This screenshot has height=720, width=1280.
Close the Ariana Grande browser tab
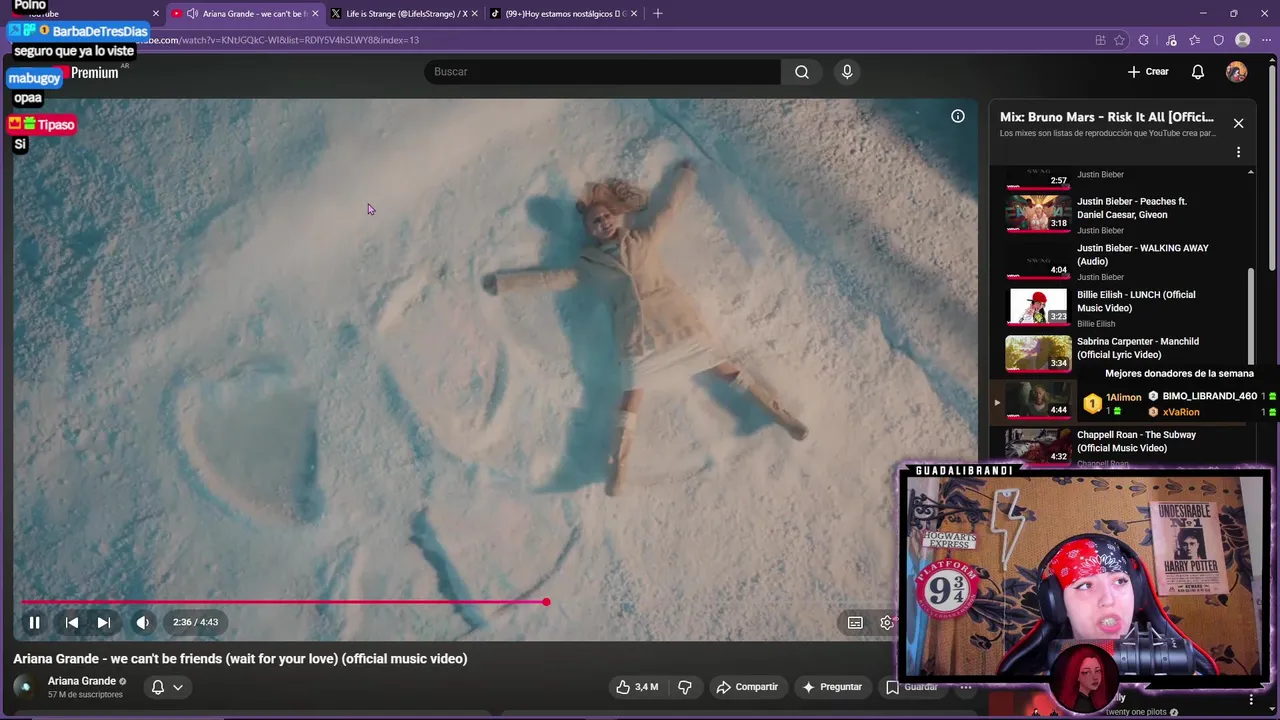(315, 14)
